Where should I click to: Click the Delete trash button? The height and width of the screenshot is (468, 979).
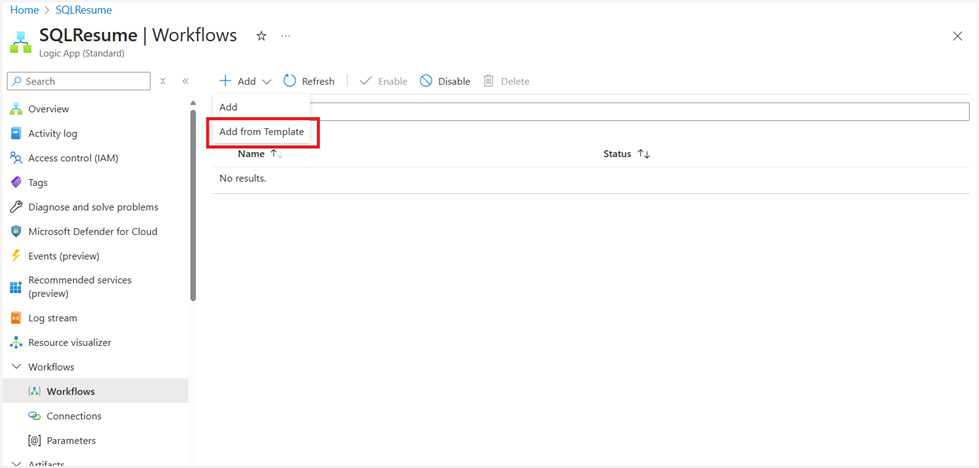506,81
